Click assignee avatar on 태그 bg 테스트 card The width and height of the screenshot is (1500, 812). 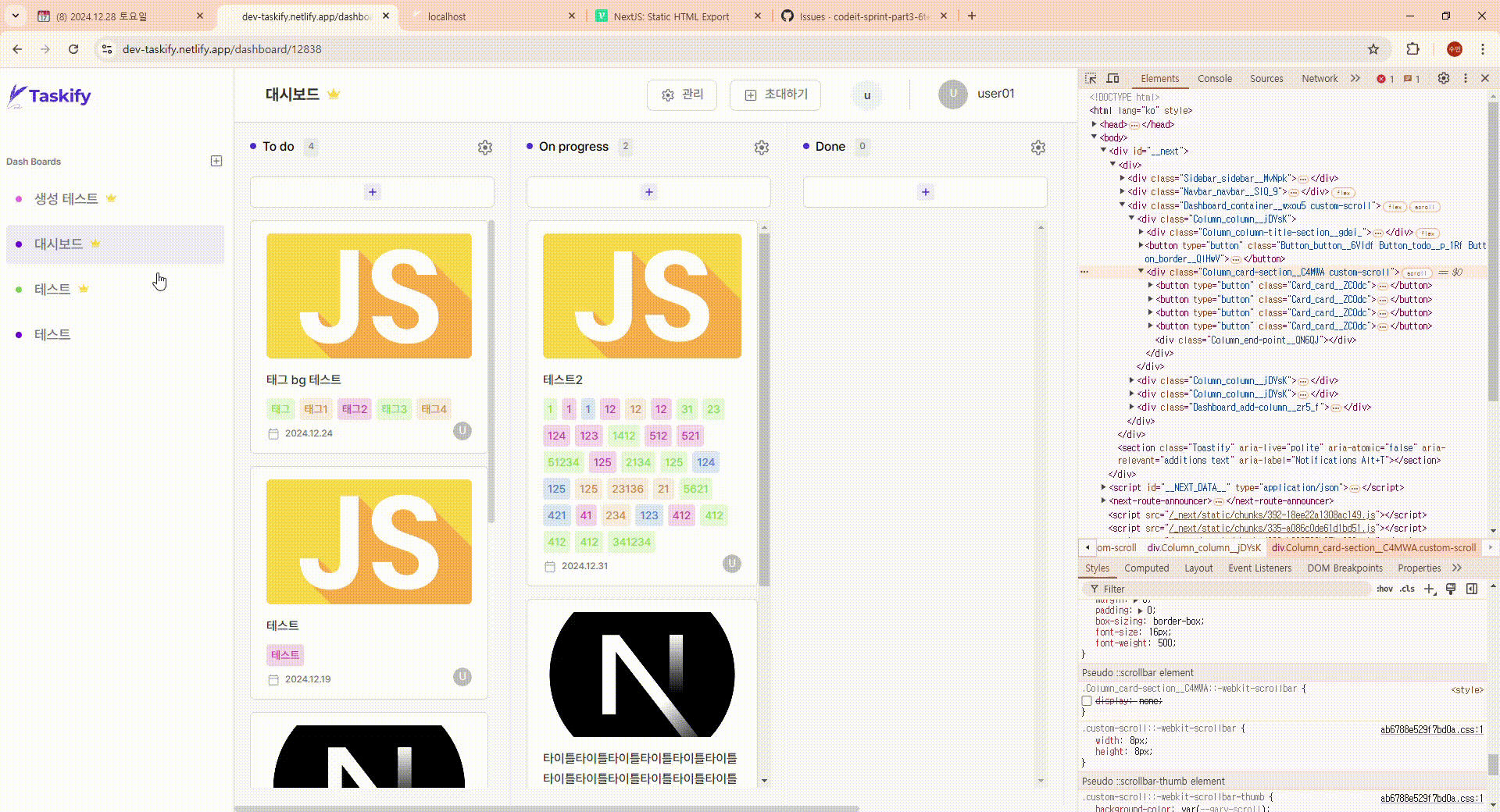click(x=462, y=430)
